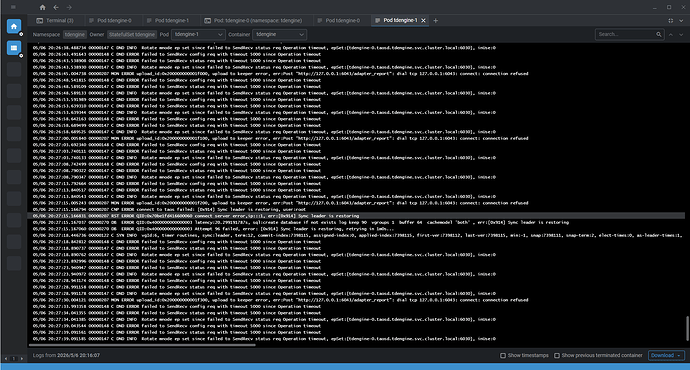
Task: Close the active Pod tdengine-1 tab
Action: [x=423, y=20]
